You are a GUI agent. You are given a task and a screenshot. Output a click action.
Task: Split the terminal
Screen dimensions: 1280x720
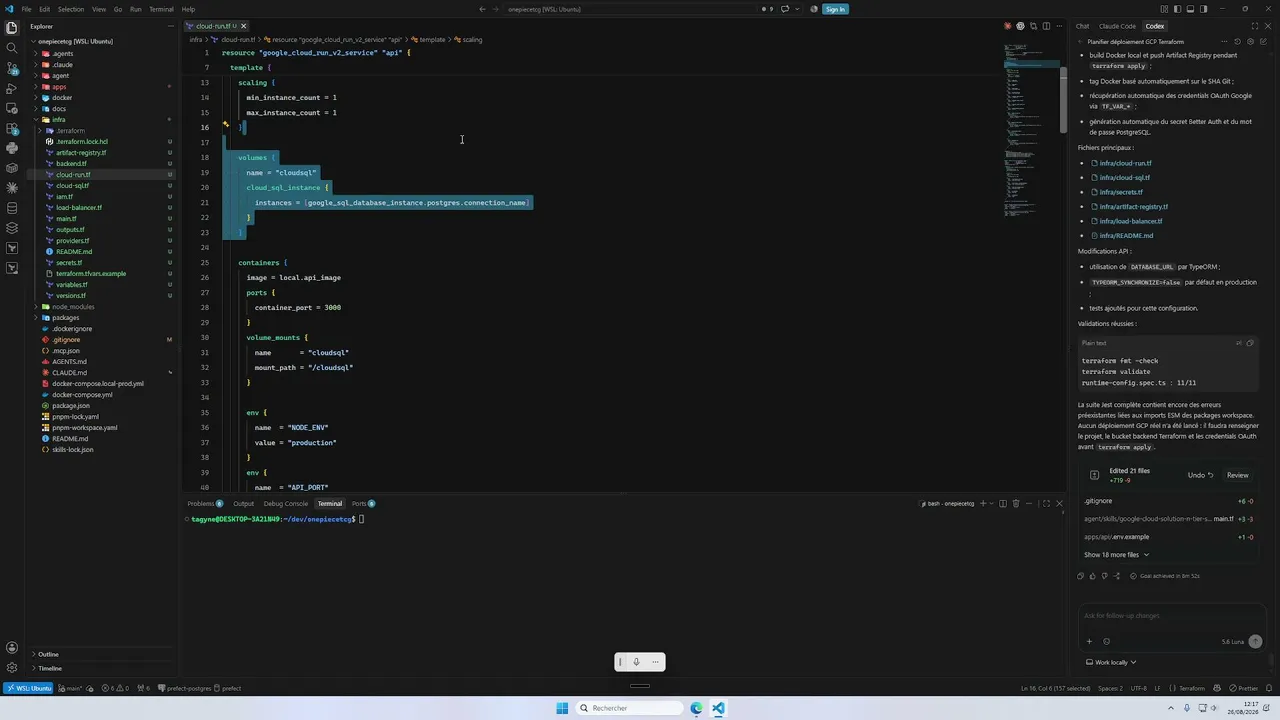pos(1003,504)
